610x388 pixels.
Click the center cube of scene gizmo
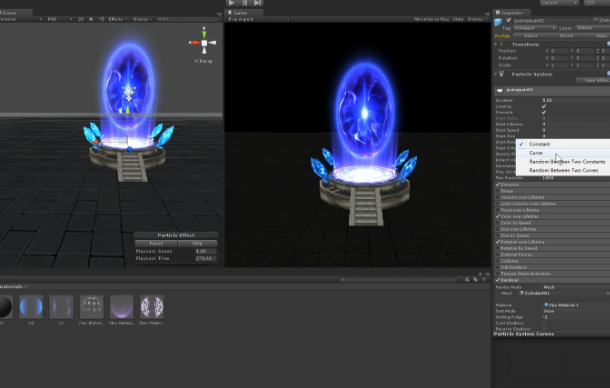[x=204, y=43]
